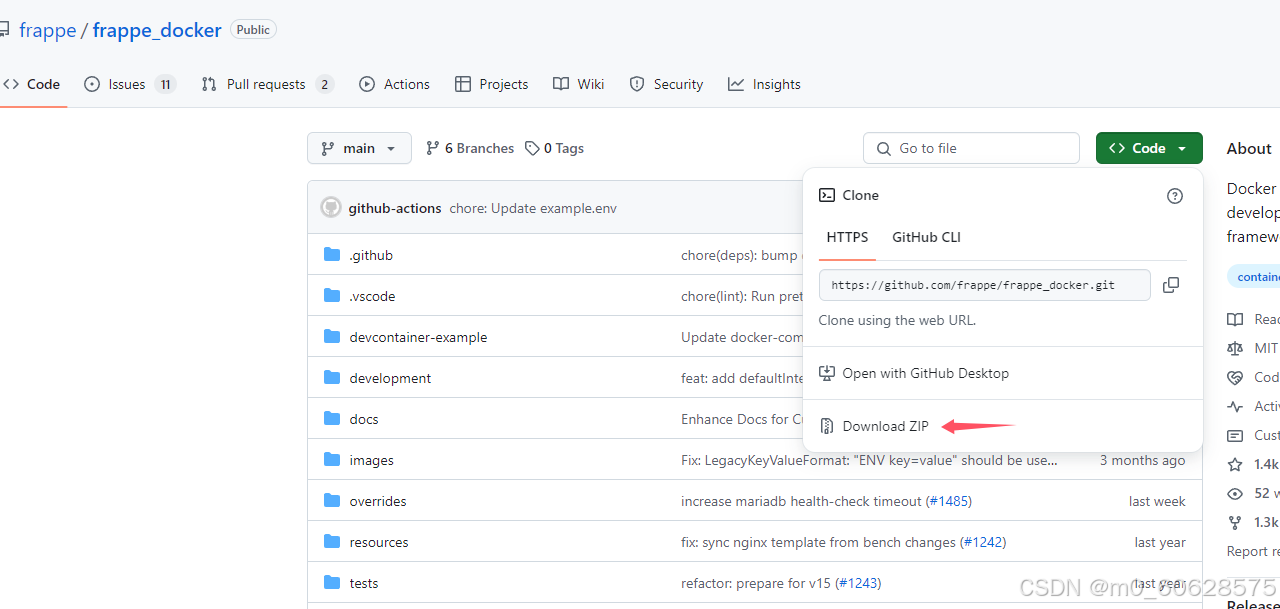Select the GitHub Desktop icon in clone menu
This screenshot has height=609, width=1280.
[827, 372]
